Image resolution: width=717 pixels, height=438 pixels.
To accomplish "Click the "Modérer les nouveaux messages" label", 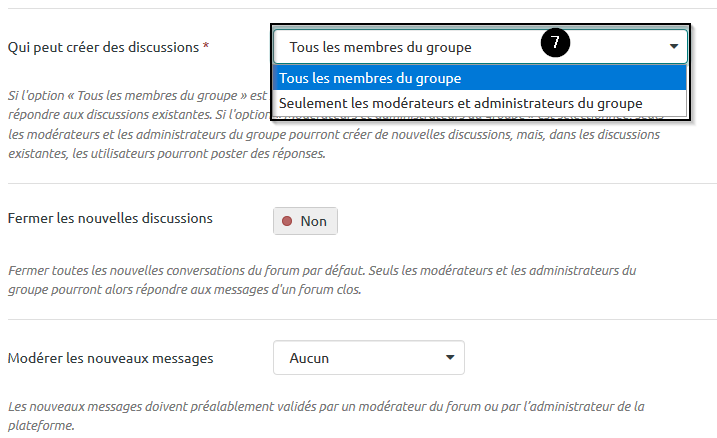I will [x=110, y=357].
